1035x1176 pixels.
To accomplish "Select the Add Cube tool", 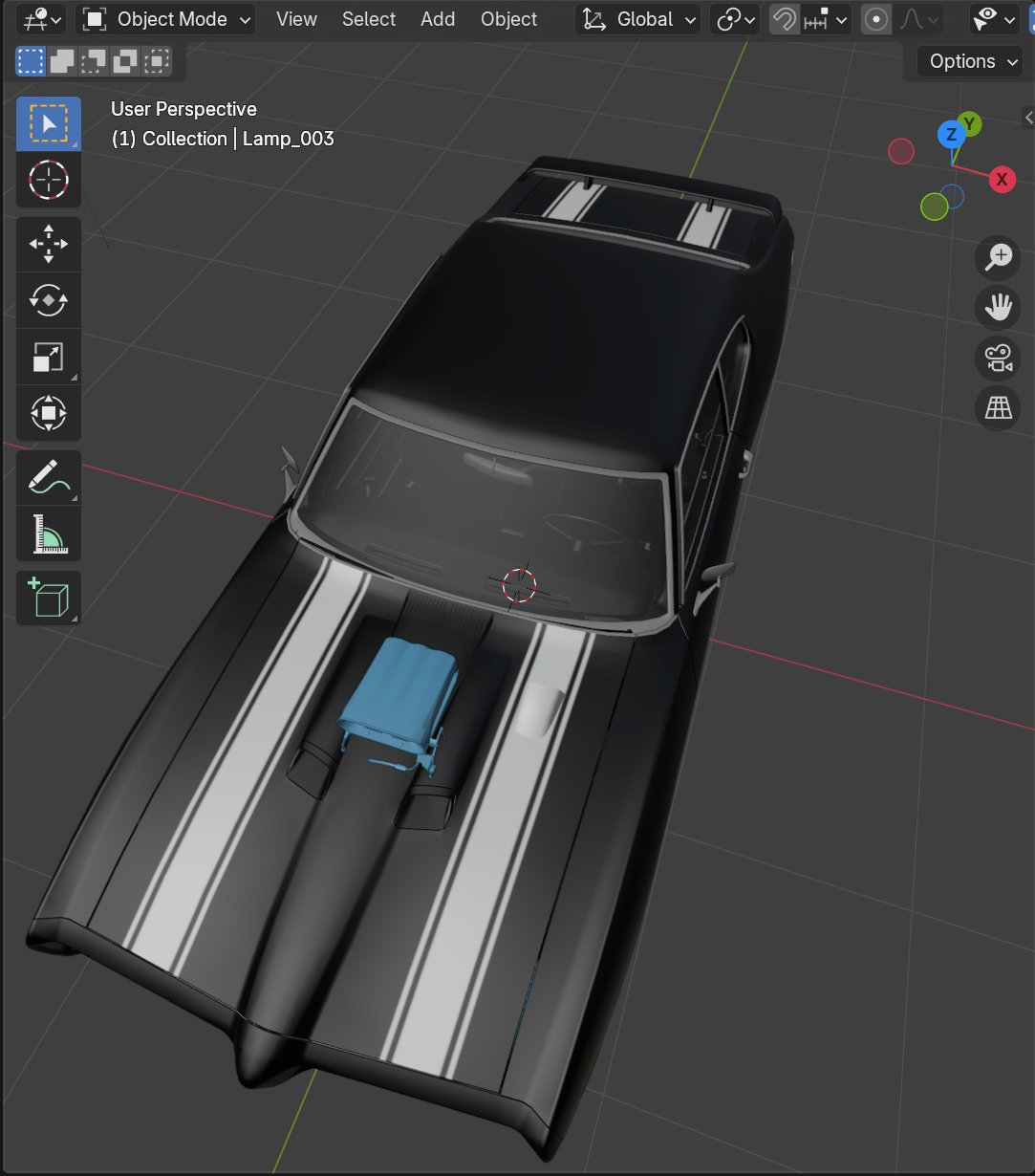I will pyautogui.click(x=48, y=599).
